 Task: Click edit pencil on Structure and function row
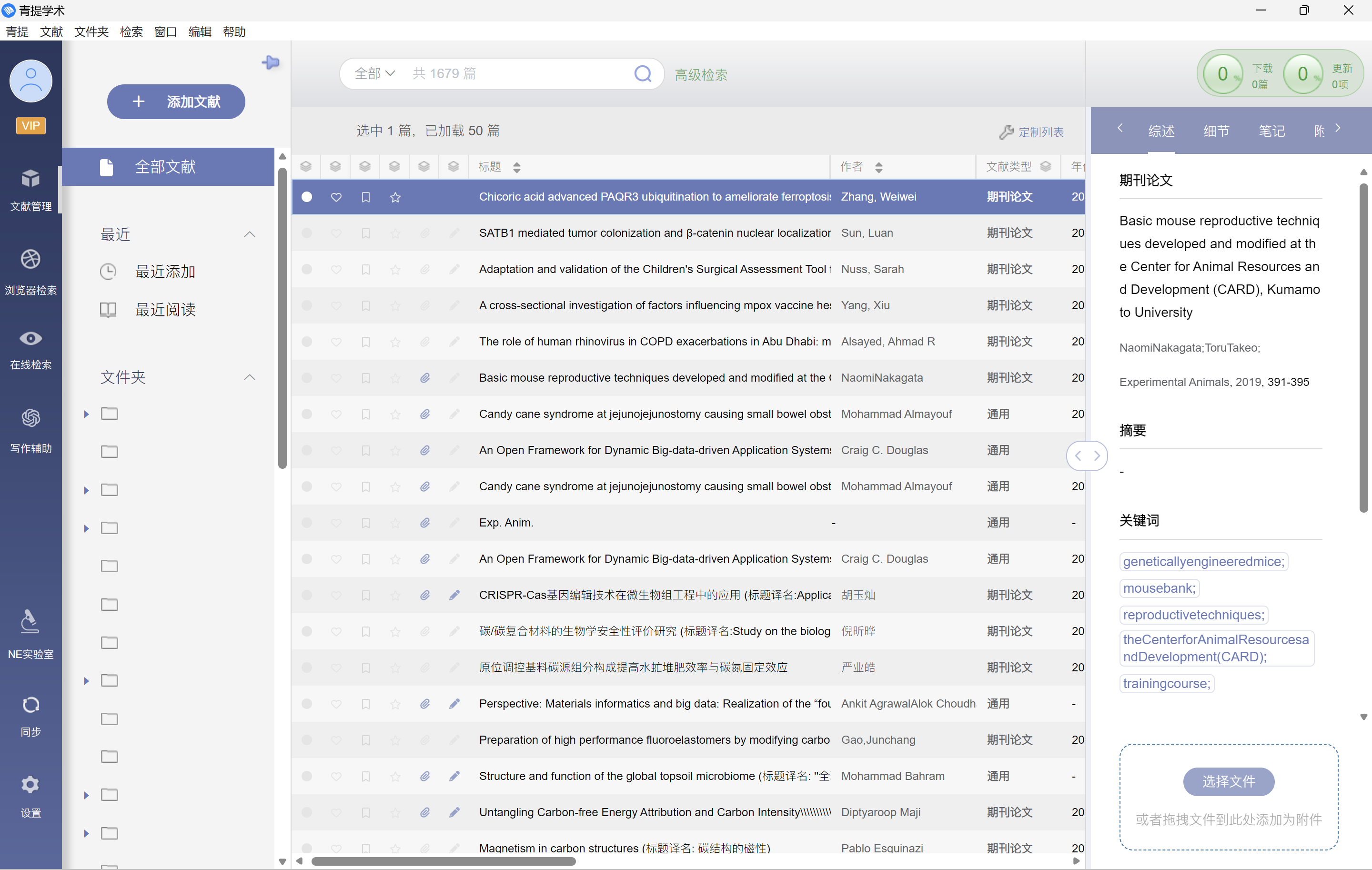point(454,776)
